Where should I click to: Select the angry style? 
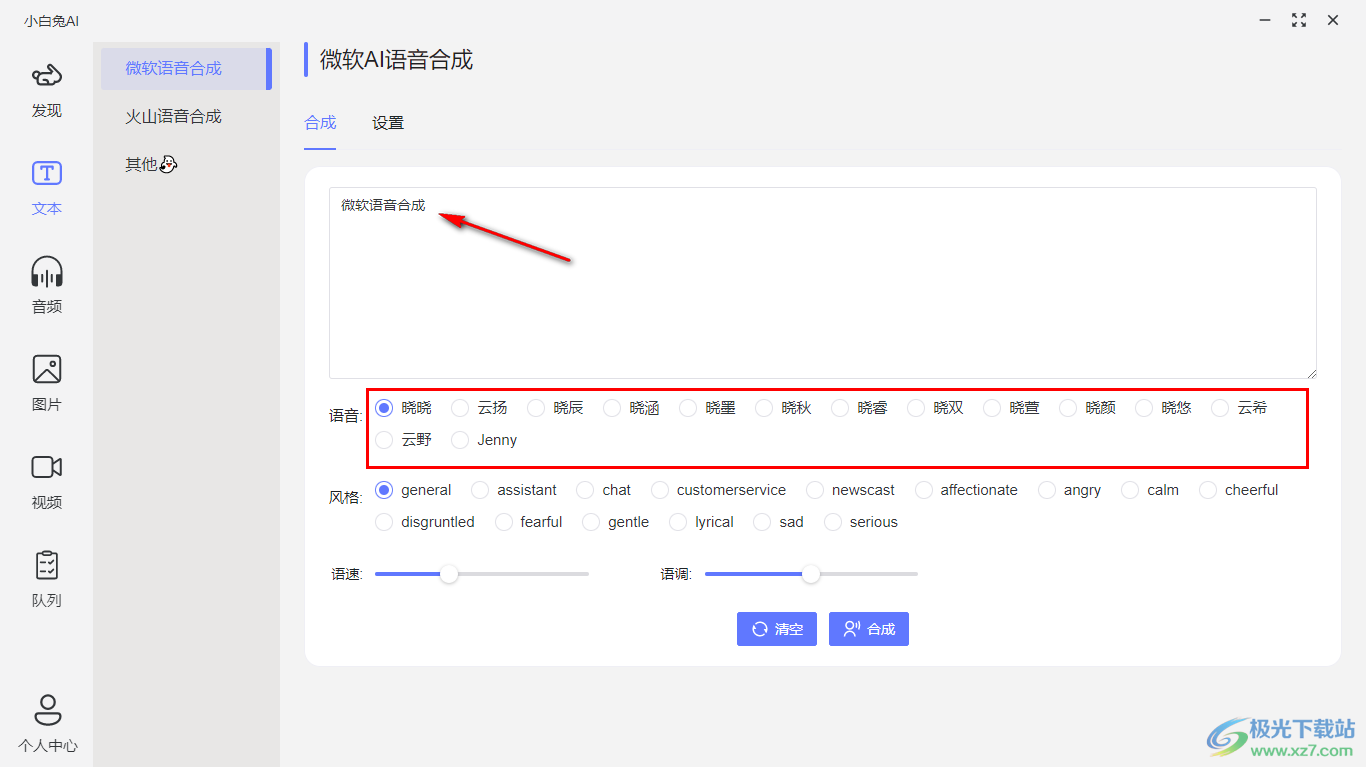(x=1071, y=490)
